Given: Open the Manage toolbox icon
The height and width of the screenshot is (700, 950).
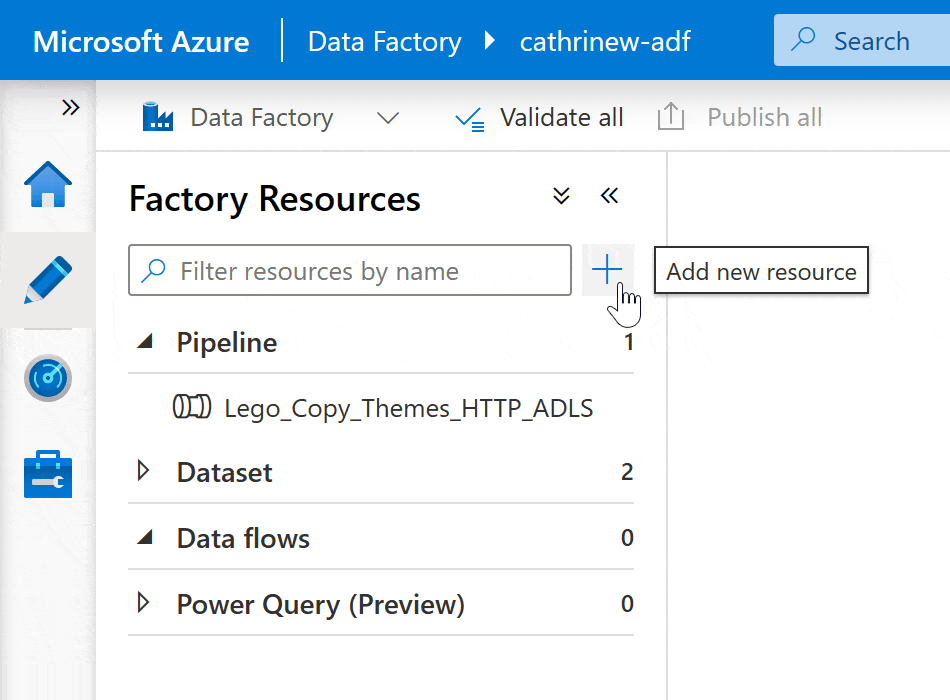Looking at the screenshot, I should point(48,473).
